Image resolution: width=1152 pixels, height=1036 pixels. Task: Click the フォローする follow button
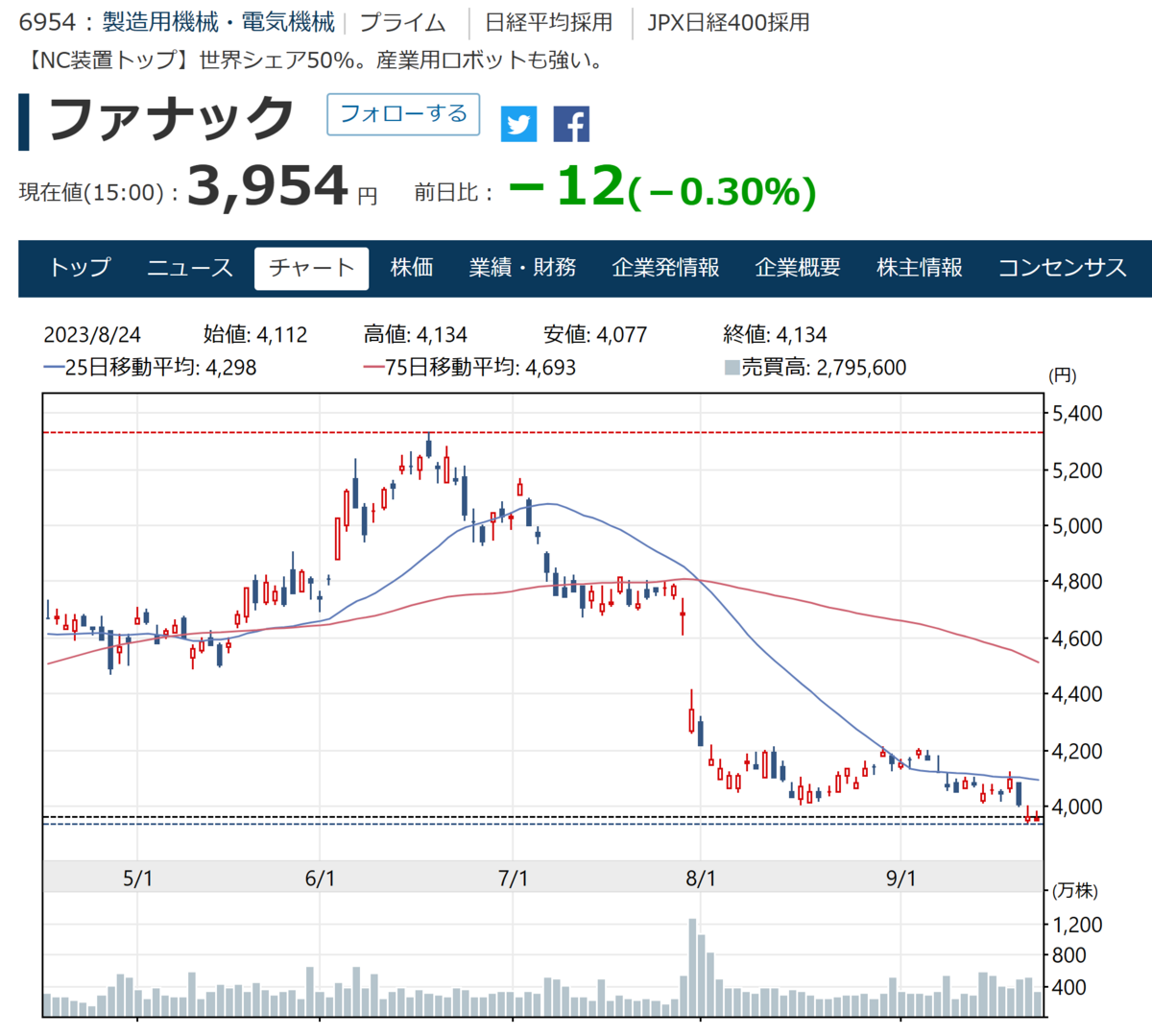tap(403, 114)
